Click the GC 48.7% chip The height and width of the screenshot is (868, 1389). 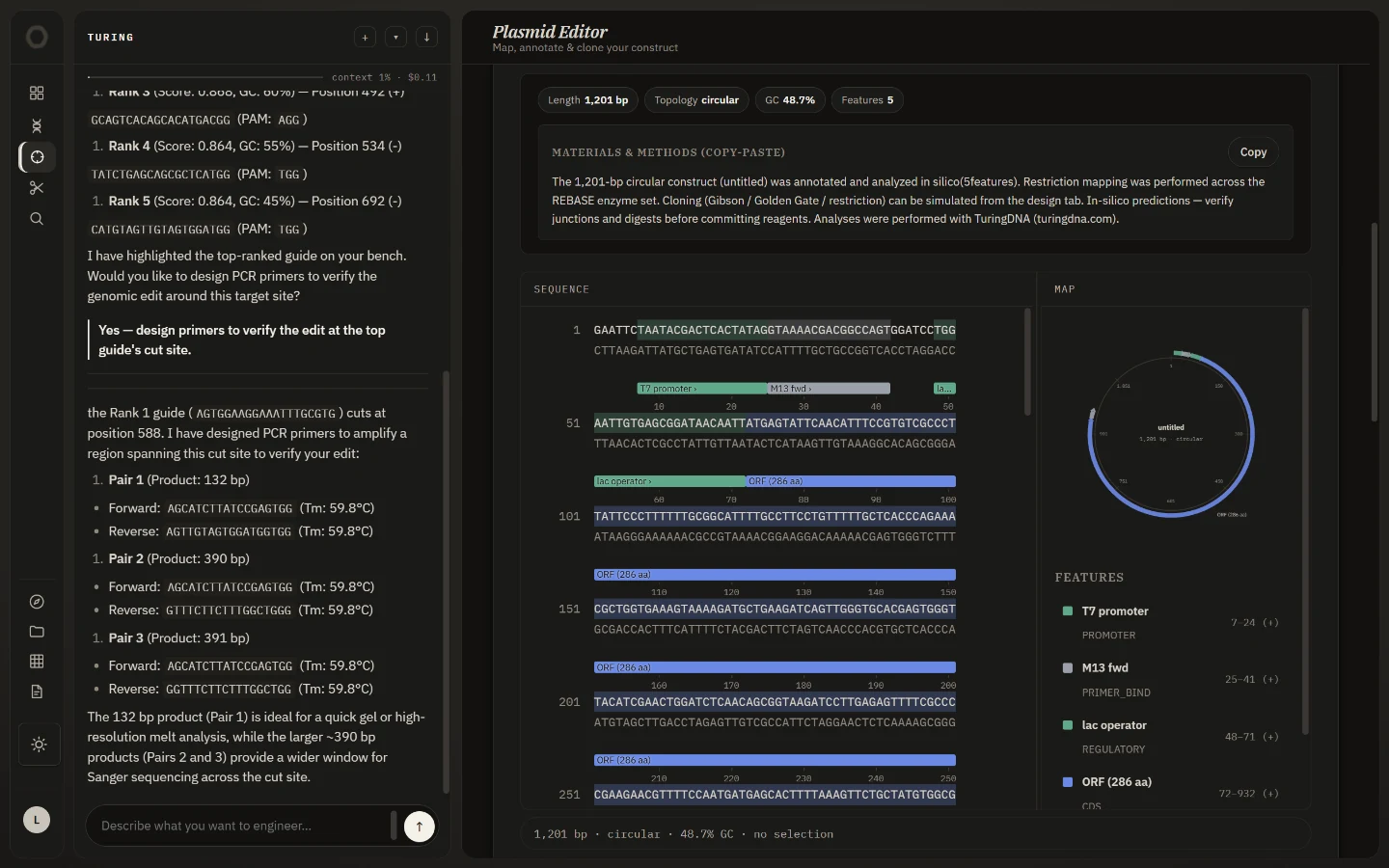pos(790,100)
